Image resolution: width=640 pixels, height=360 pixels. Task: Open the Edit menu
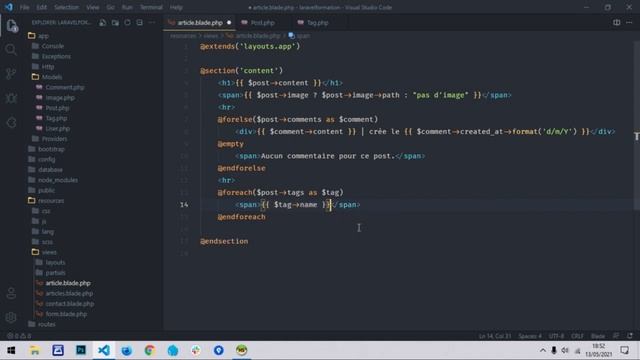[42, 7]
